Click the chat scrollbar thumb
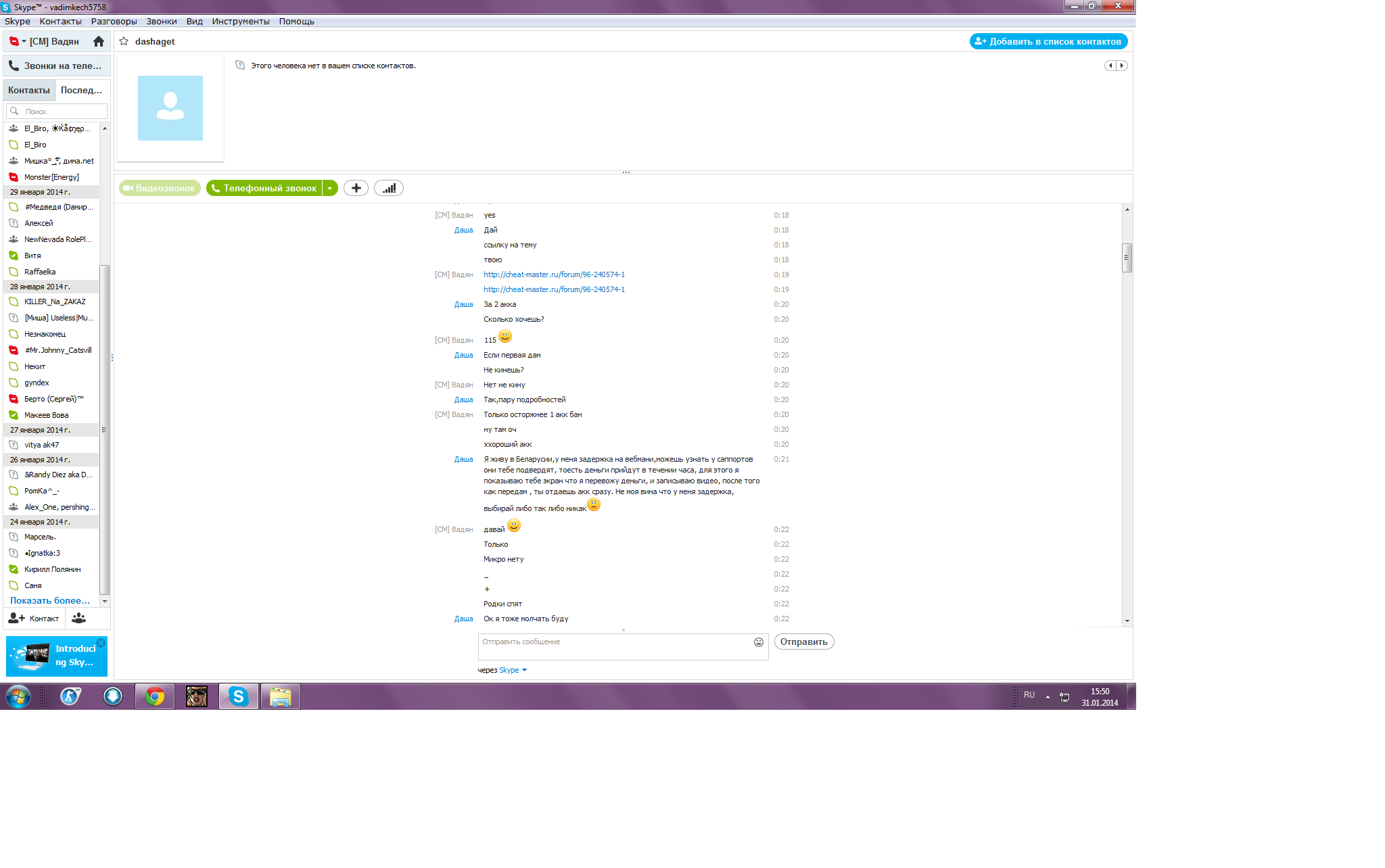 click(1127, 258)
